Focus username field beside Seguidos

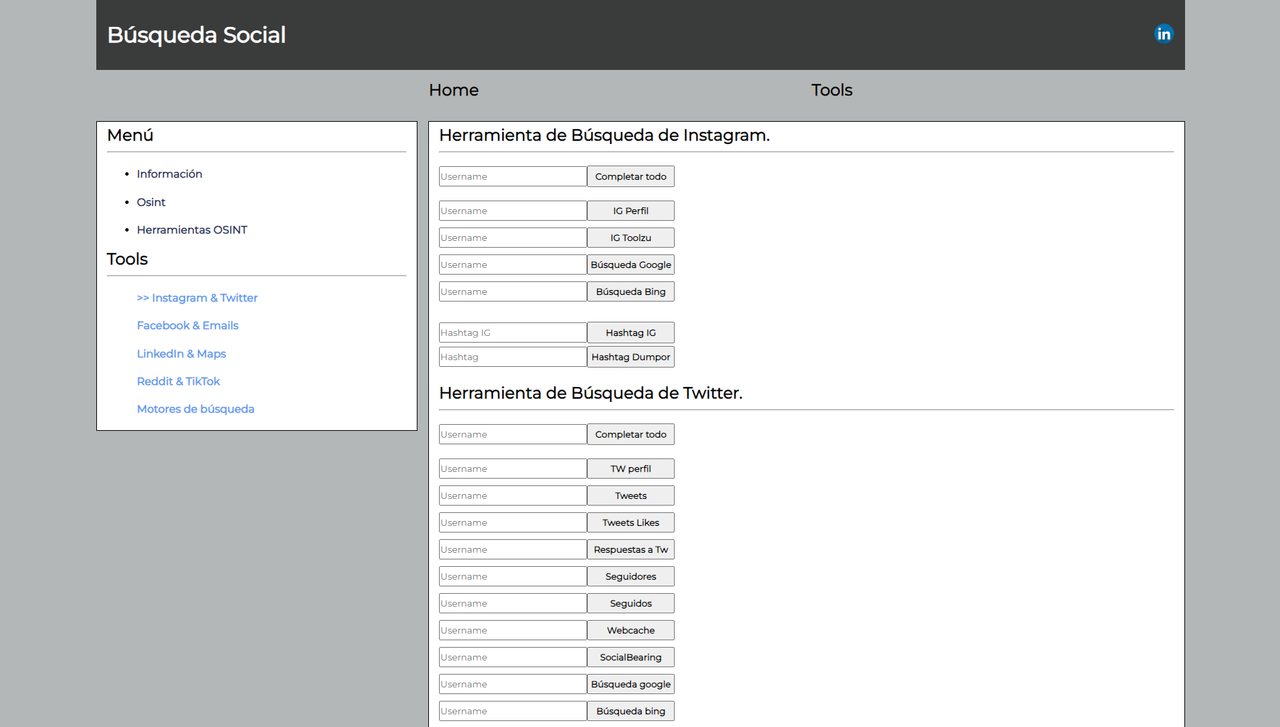tap(513, 604)
